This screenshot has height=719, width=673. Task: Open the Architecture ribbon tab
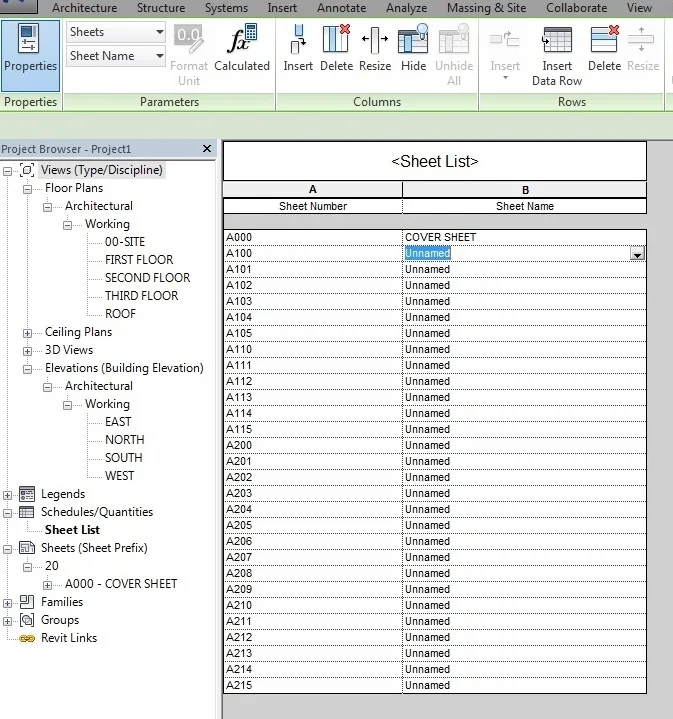point(84,8)
